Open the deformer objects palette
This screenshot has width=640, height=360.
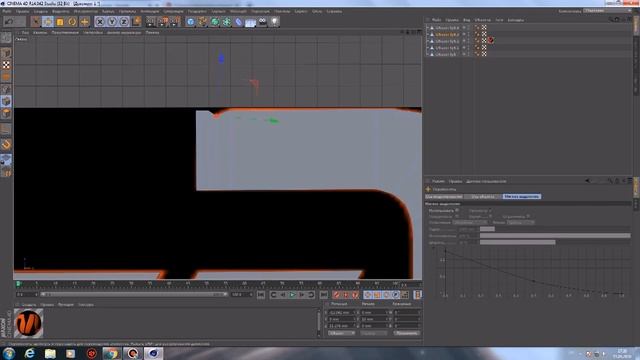(239, 21)
